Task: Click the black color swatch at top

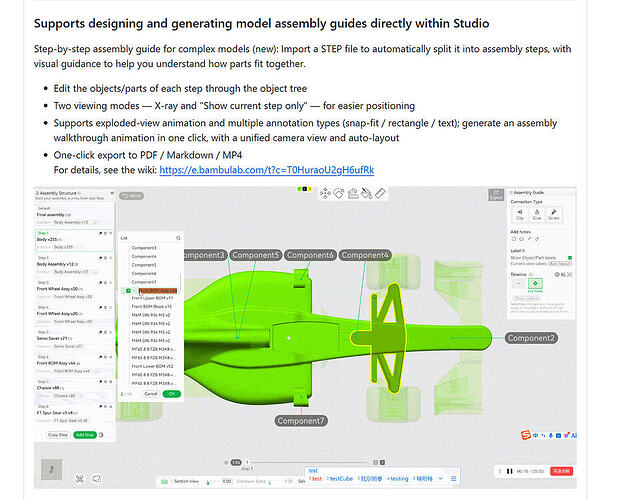Action: coord(305,189)
